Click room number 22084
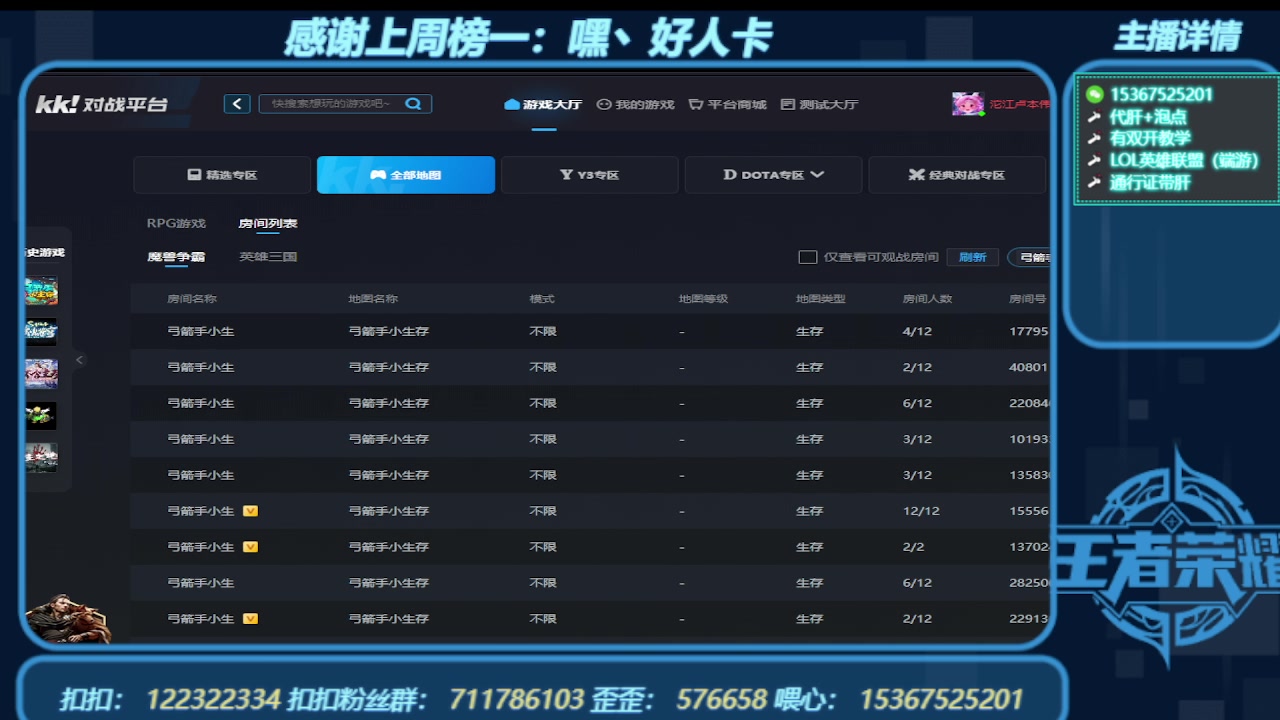Screen dimensions: 1280x720 point(1029,403)
